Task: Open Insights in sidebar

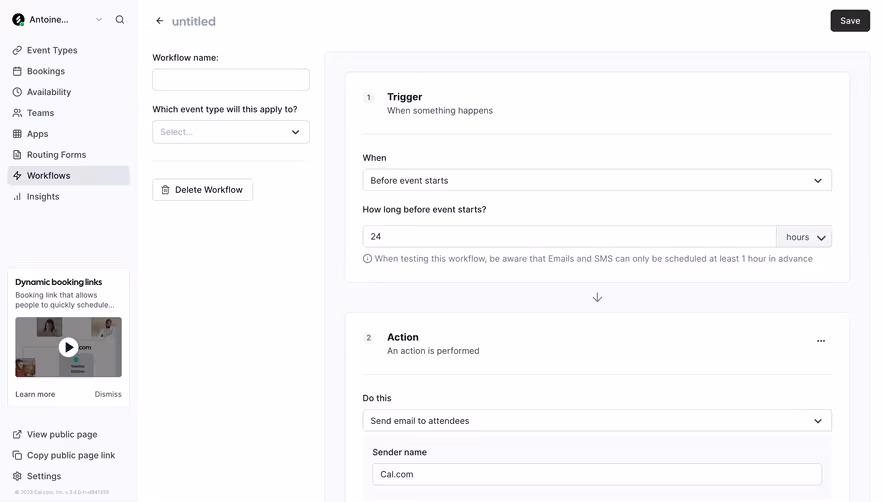Action: point(68,197)
